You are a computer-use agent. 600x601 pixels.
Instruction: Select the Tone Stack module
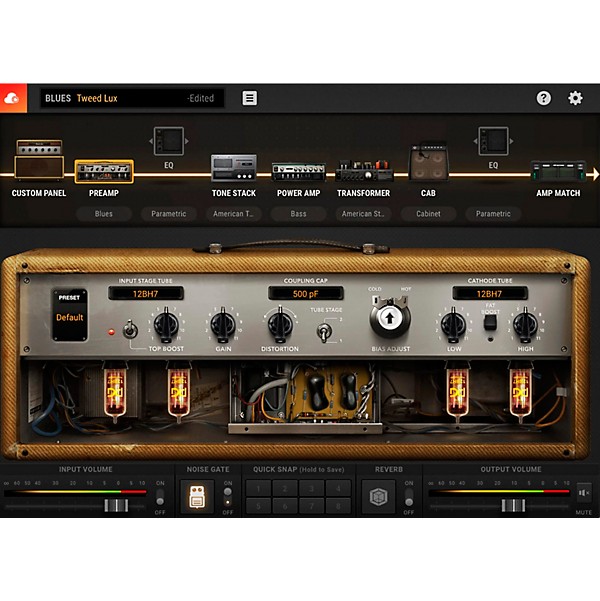[233, 168]
